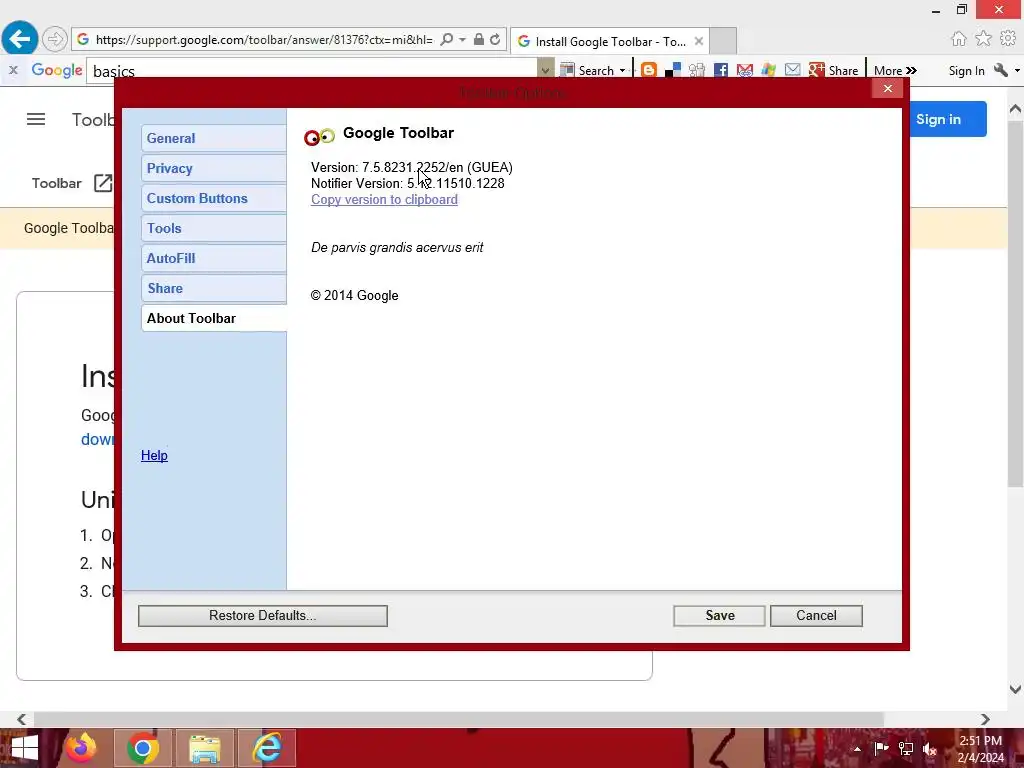Select the About Toolbar tab
1024x768 pixels.
214,319
